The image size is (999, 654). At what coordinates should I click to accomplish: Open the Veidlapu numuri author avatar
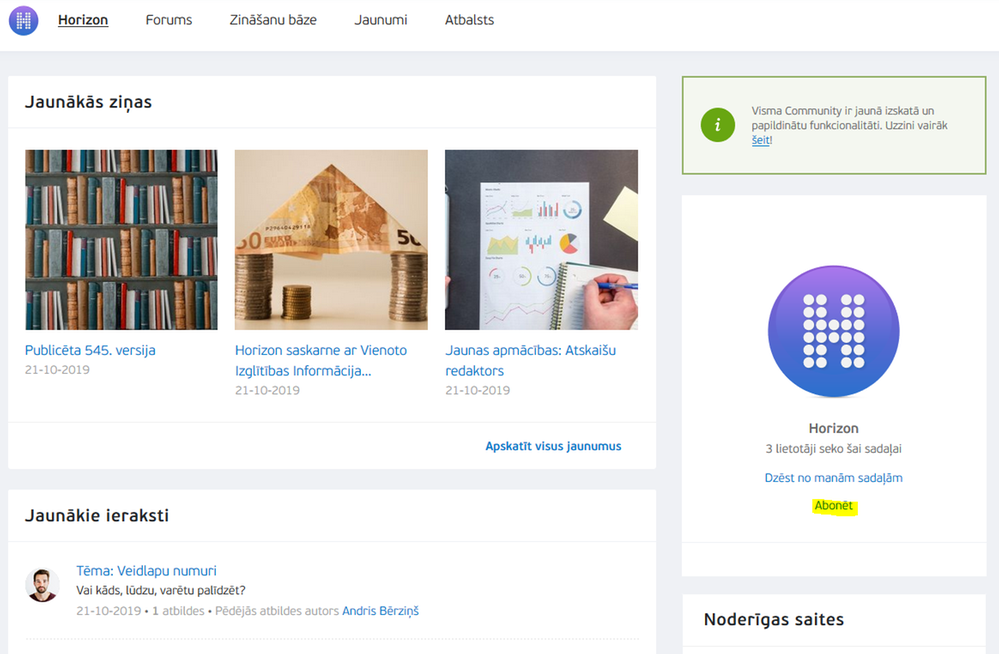tap(42, 585)
